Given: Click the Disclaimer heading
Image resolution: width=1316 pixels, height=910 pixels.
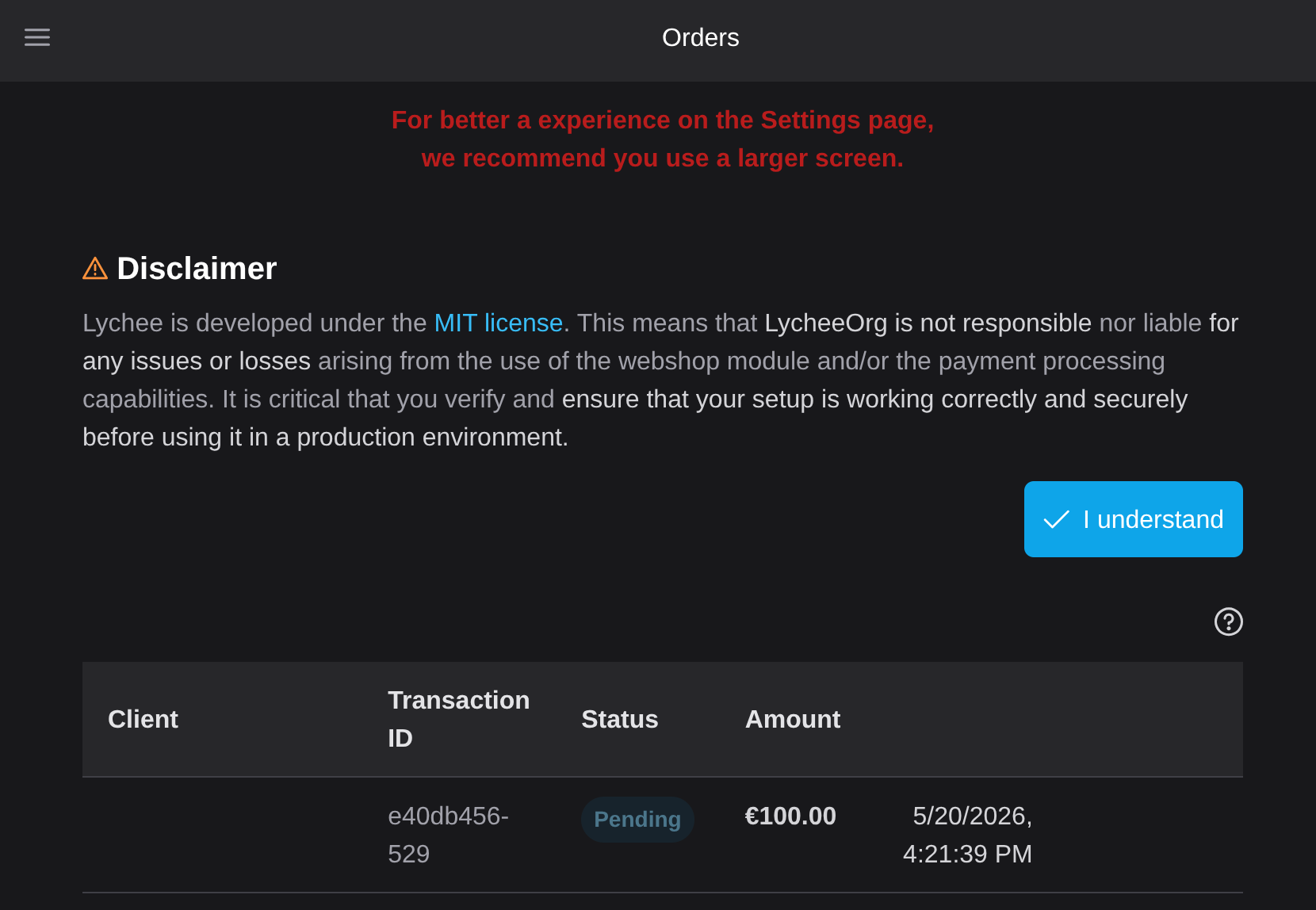Looking at the screenshot, I should point(197,269).
